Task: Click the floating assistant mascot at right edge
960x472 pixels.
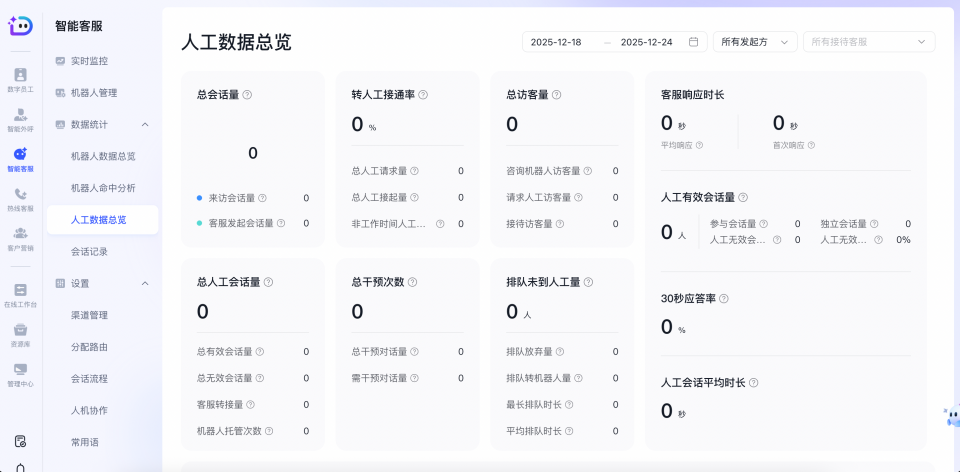Action: (950, 417)
